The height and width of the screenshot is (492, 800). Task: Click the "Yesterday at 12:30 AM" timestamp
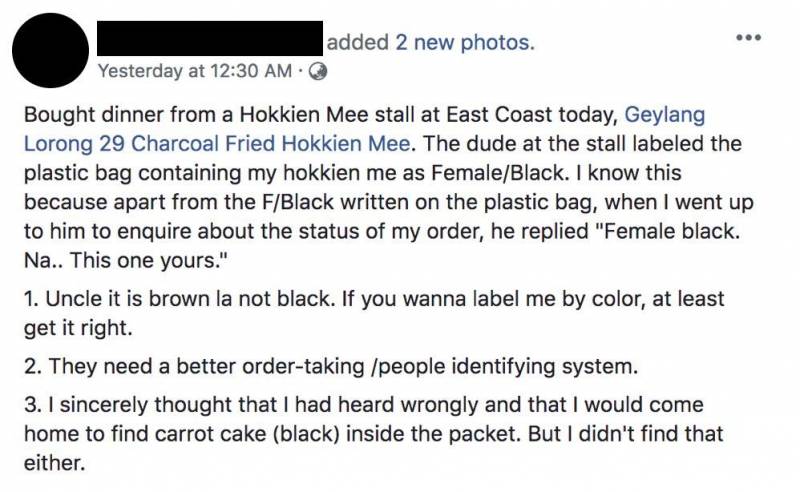point(196,71)
